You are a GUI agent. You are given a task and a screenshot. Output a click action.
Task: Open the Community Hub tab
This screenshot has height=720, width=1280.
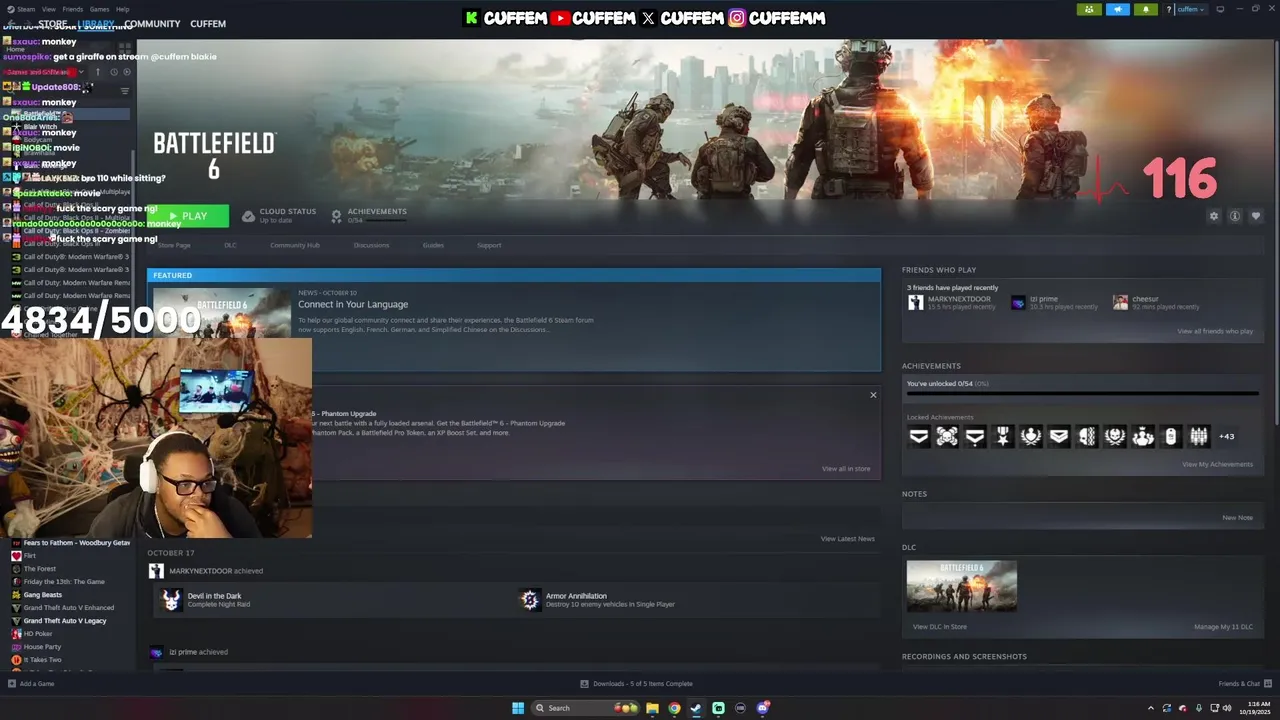[295, 245]
